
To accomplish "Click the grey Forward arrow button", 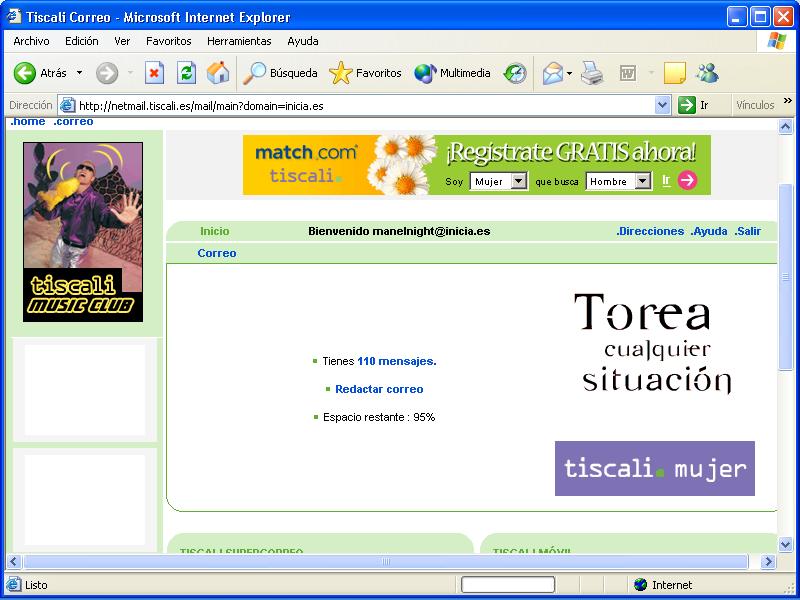I will [x=107, y=73].
